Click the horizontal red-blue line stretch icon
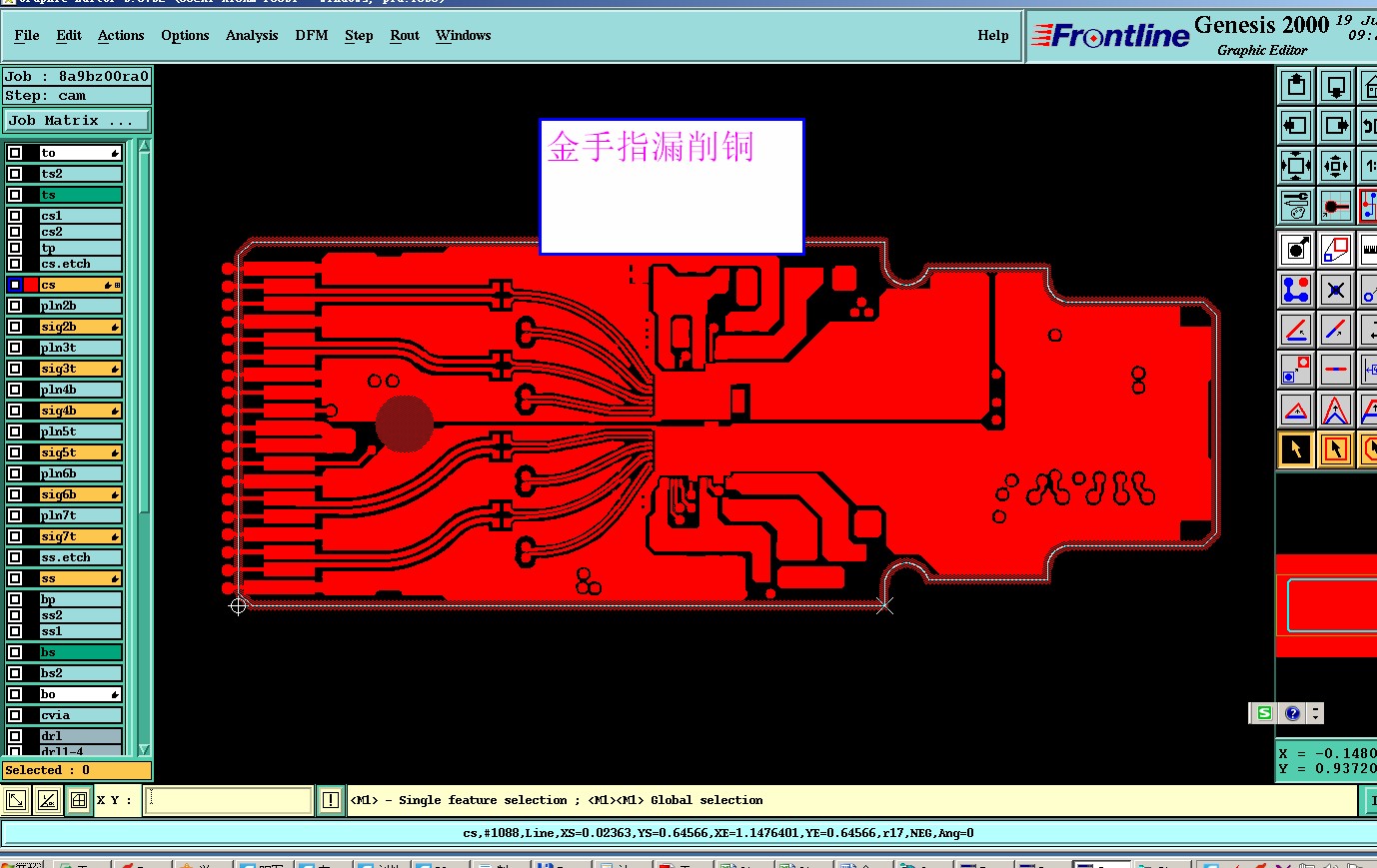The width and height of the screenshot is (1377, 868). point(1336,370)
